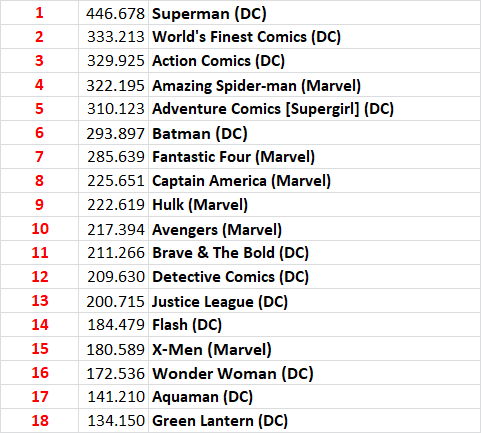481x433 pixels.
Task: Select the Amazing Spider-man (Marvel) cell
Action: tap(314, 85)
